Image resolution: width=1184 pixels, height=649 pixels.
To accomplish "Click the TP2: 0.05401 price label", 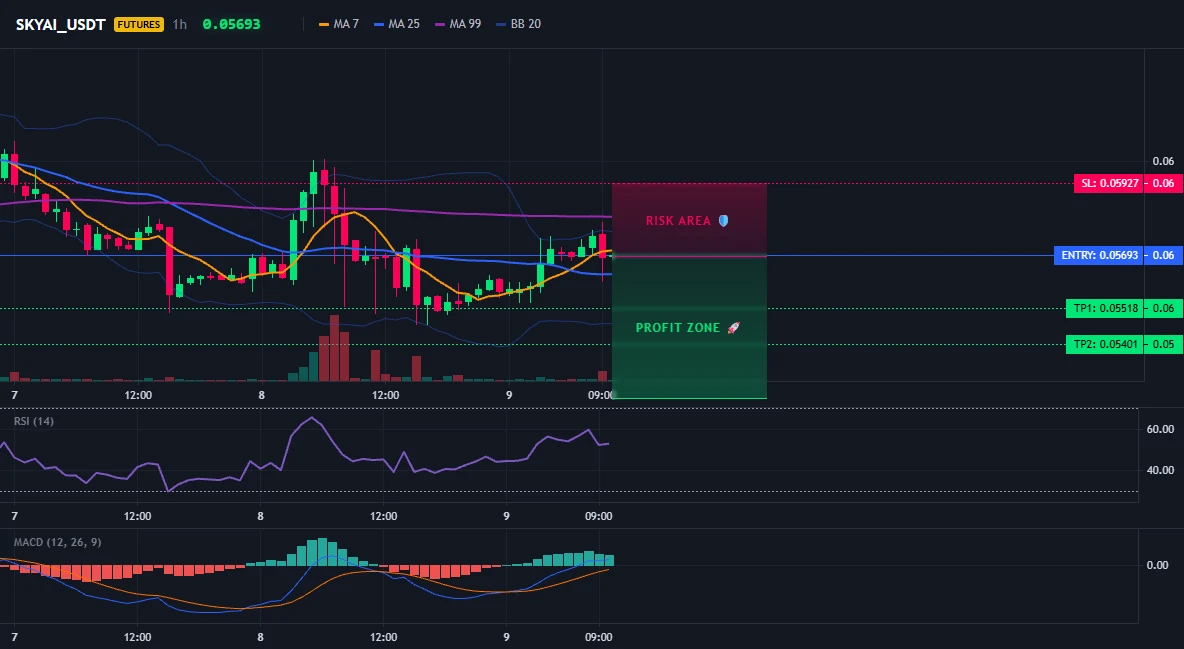I will [x=1105, y=345].
